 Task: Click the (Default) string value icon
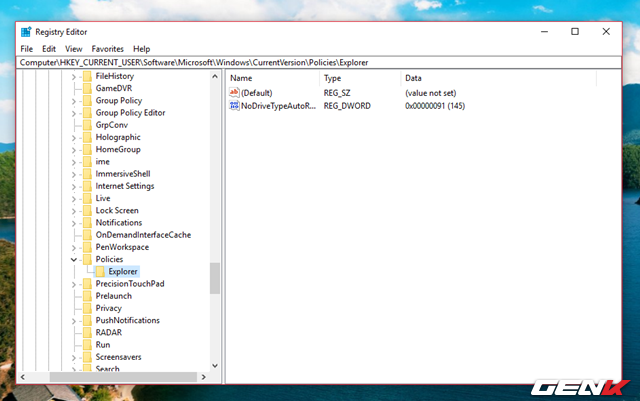pyautogui.click(x=234, y=93)
